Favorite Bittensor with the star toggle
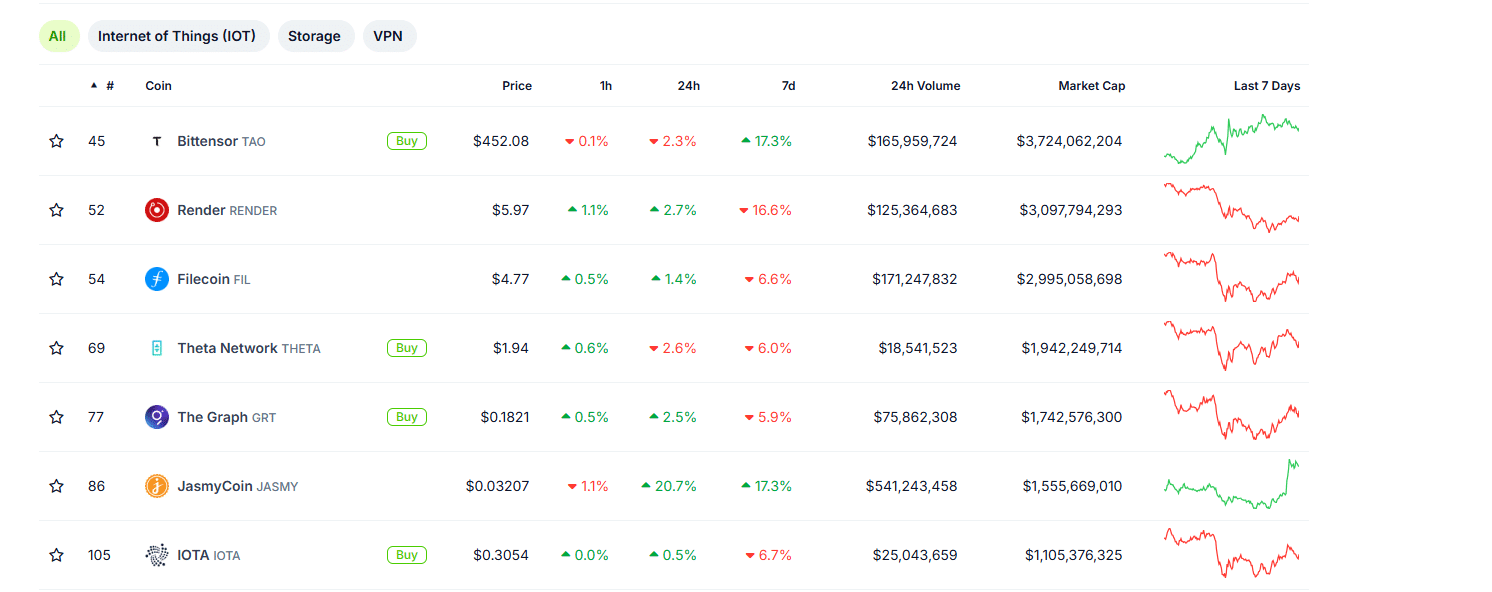 (57, 141)
